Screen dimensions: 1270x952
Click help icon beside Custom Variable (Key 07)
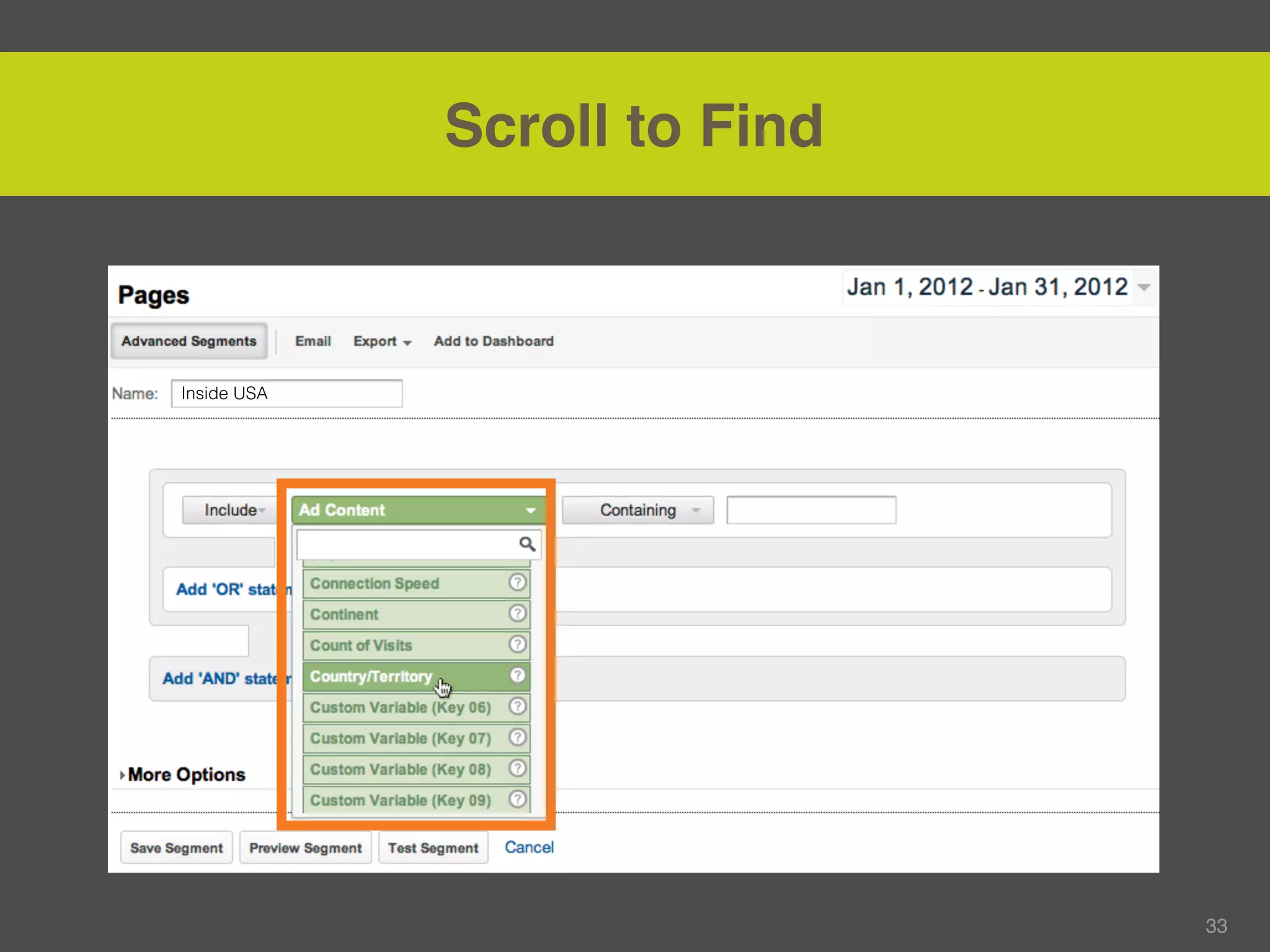pos(517,738)
